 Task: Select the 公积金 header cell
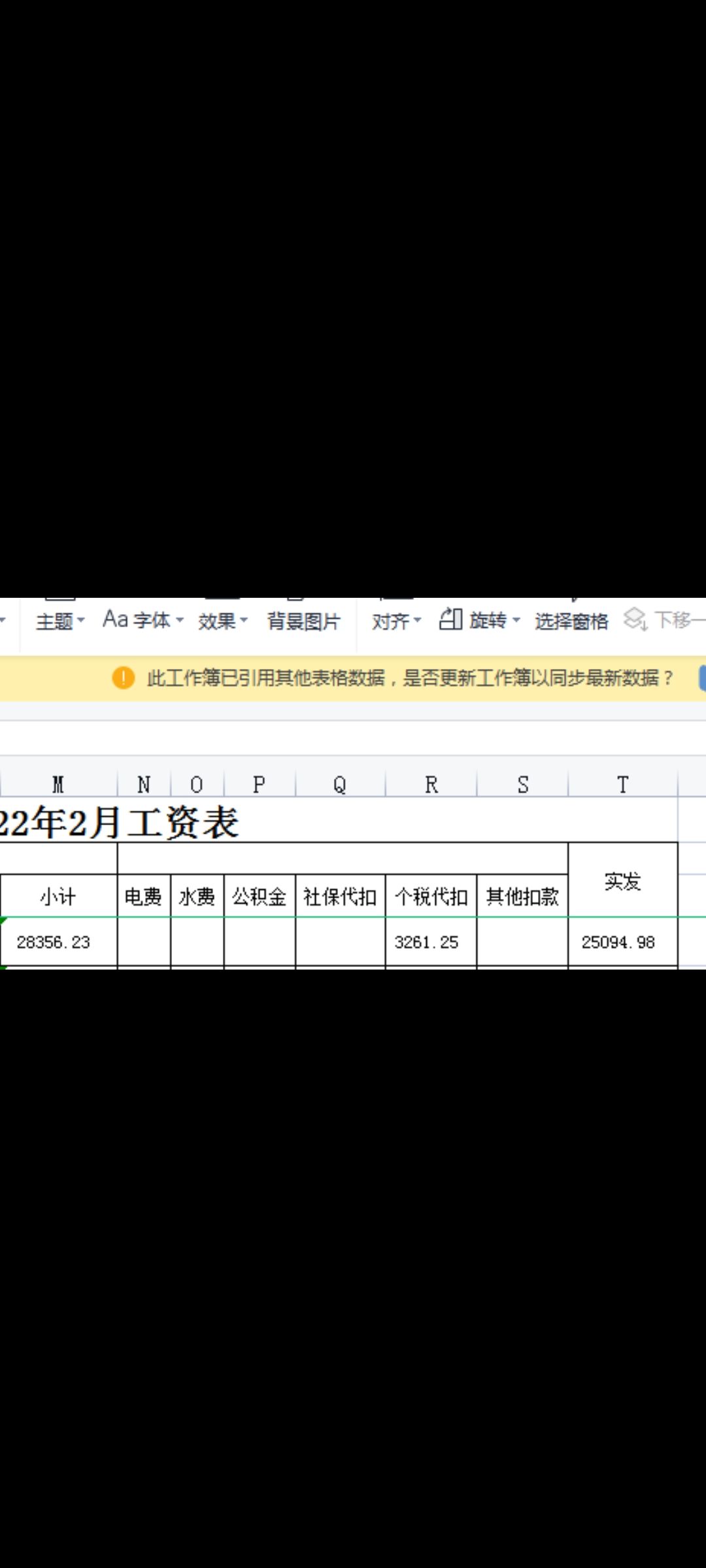click(x=260, y=896)
